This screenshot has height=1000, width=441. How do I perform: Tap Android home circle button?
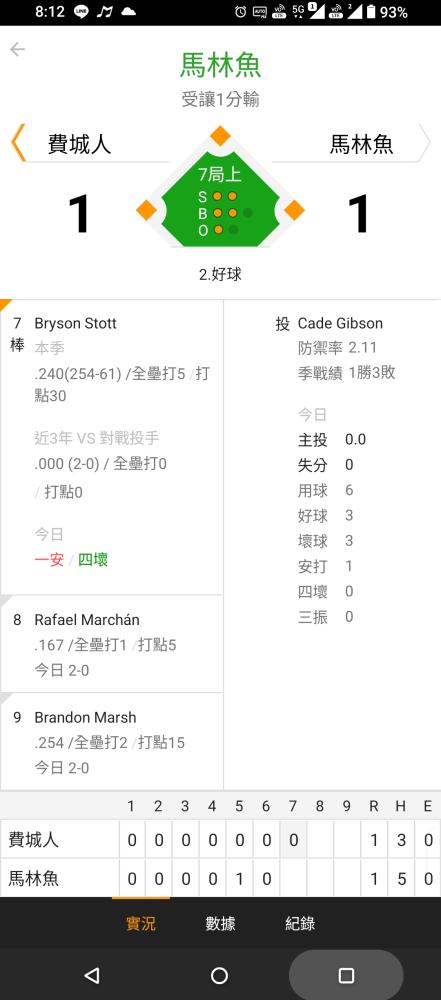(220, 974)
